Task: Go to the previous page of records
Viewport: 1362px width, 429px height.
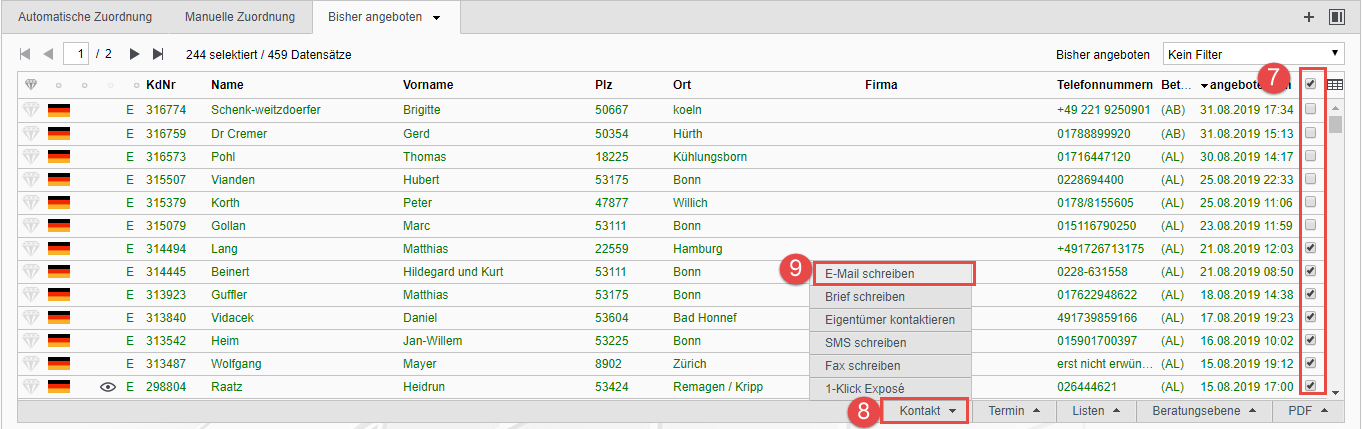Action: point(47,54)
